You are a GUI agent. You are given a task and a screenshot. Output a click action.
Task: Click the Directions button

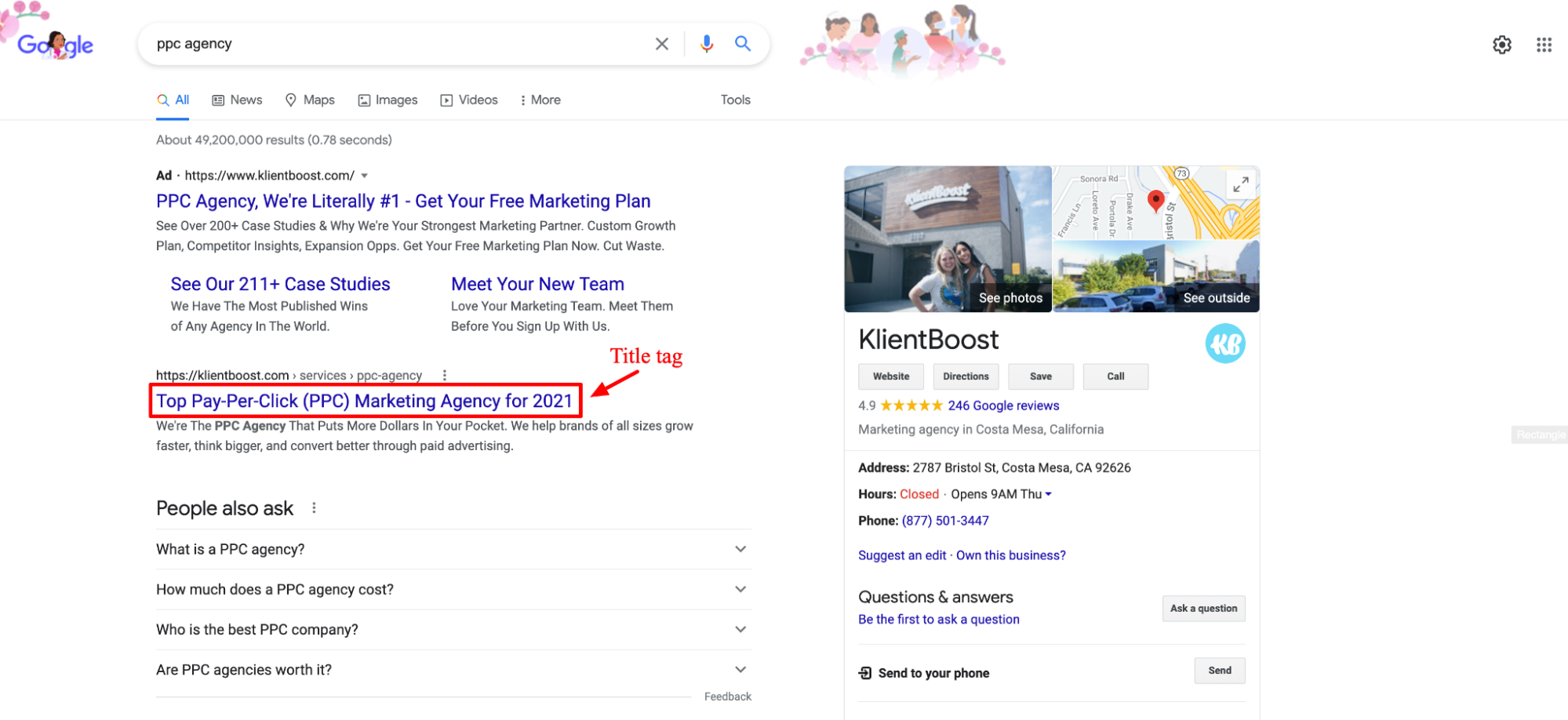click(966, 376)
